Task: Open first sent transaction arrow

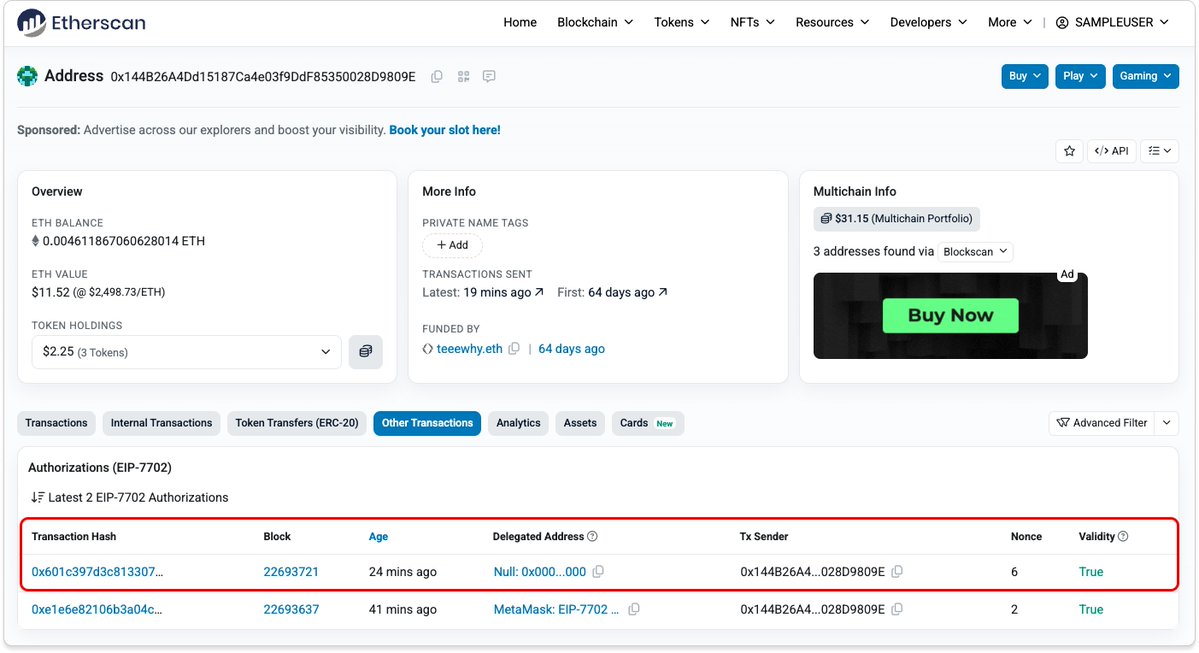Action: pyautogui.click(x=663, y=292)
